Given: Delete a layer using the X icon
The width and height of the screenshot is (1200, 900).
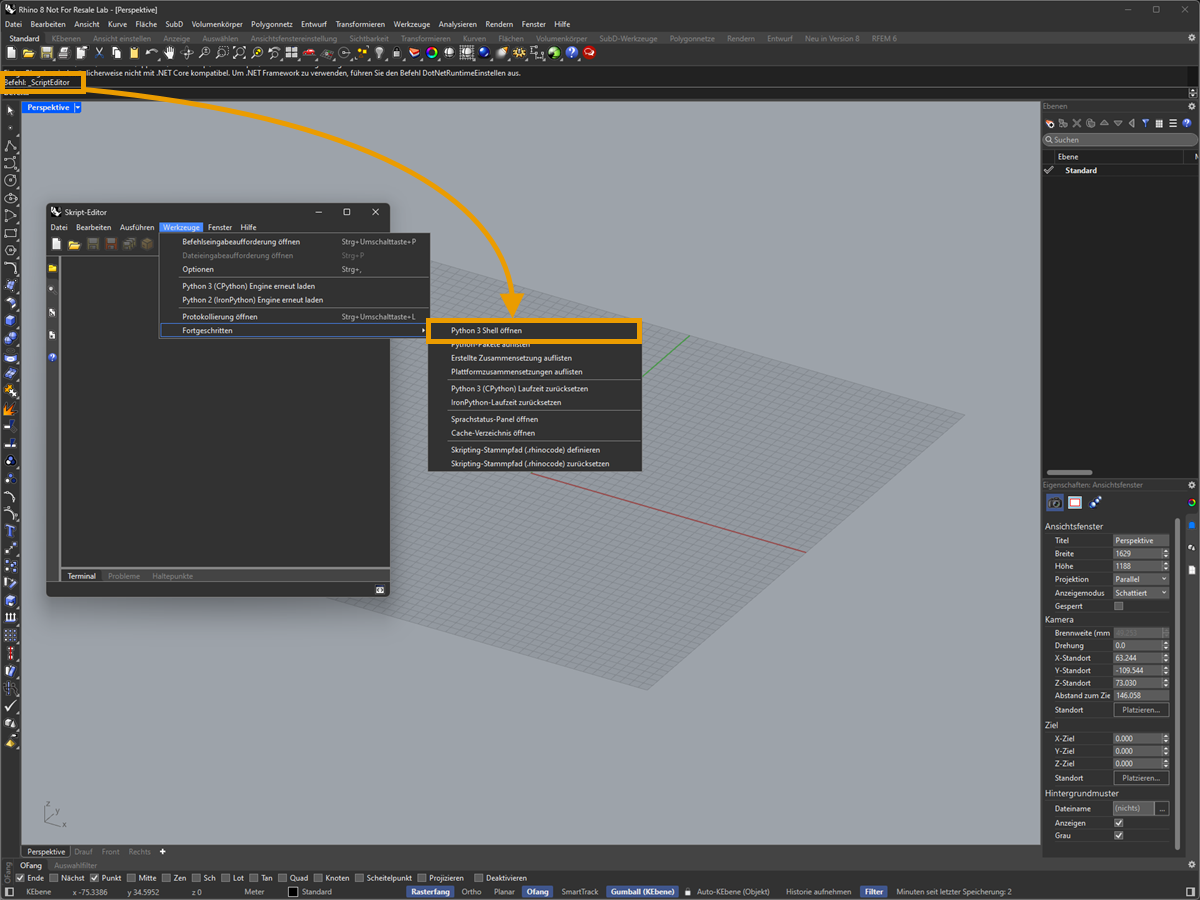Looking at the screenshot, I should pos(1077,123).
